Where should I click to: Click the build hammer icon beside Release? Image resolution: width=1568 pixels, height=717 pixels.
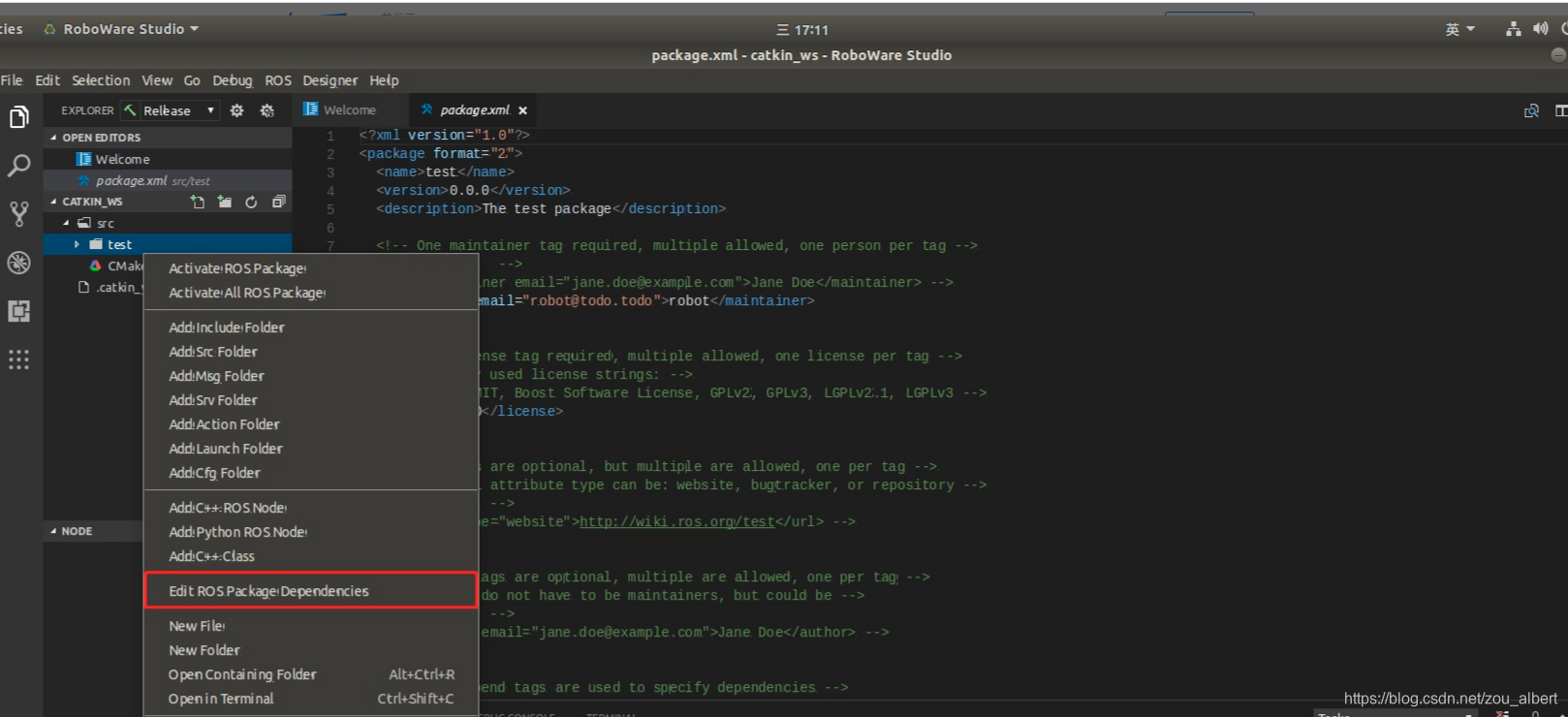coord(130,110)
